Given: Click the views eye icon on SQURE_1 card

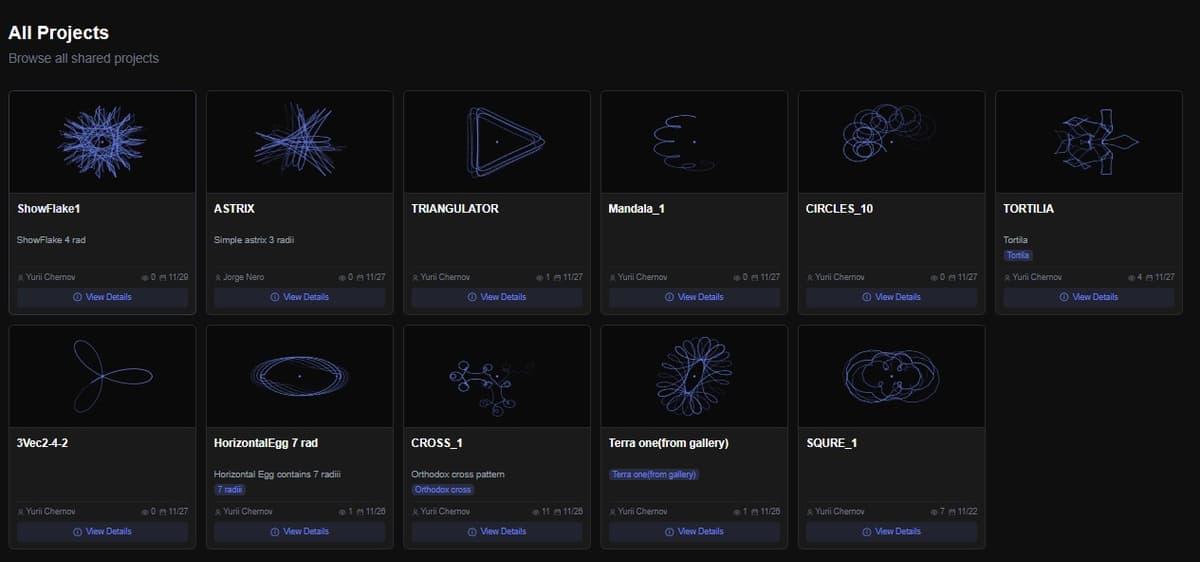Looking at the screenshot, I should click(x=934, y=511).
